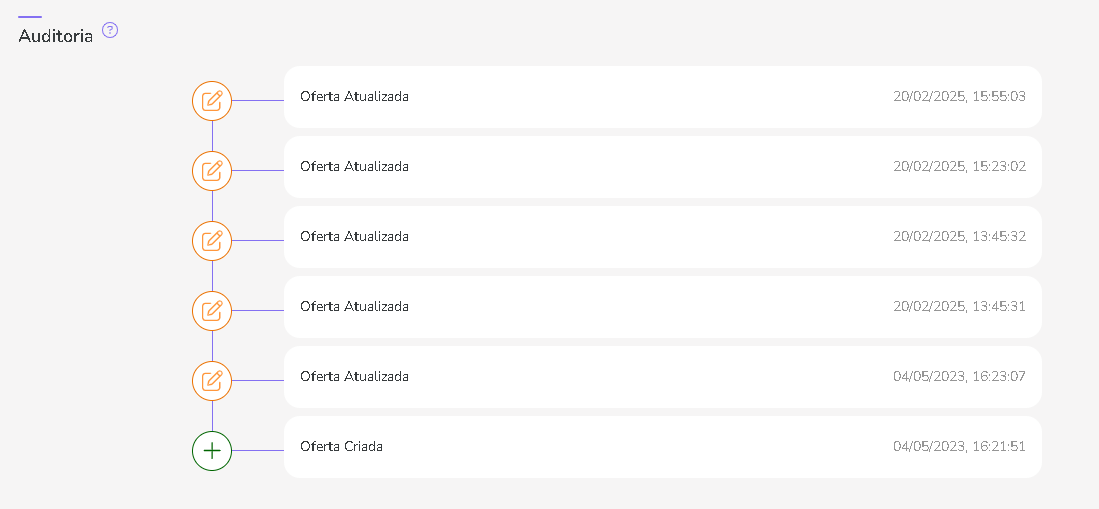Open the Oferta Atualizada text in the 13:45:31 entry
The image size is (1099, 509).
coord(354,307)
